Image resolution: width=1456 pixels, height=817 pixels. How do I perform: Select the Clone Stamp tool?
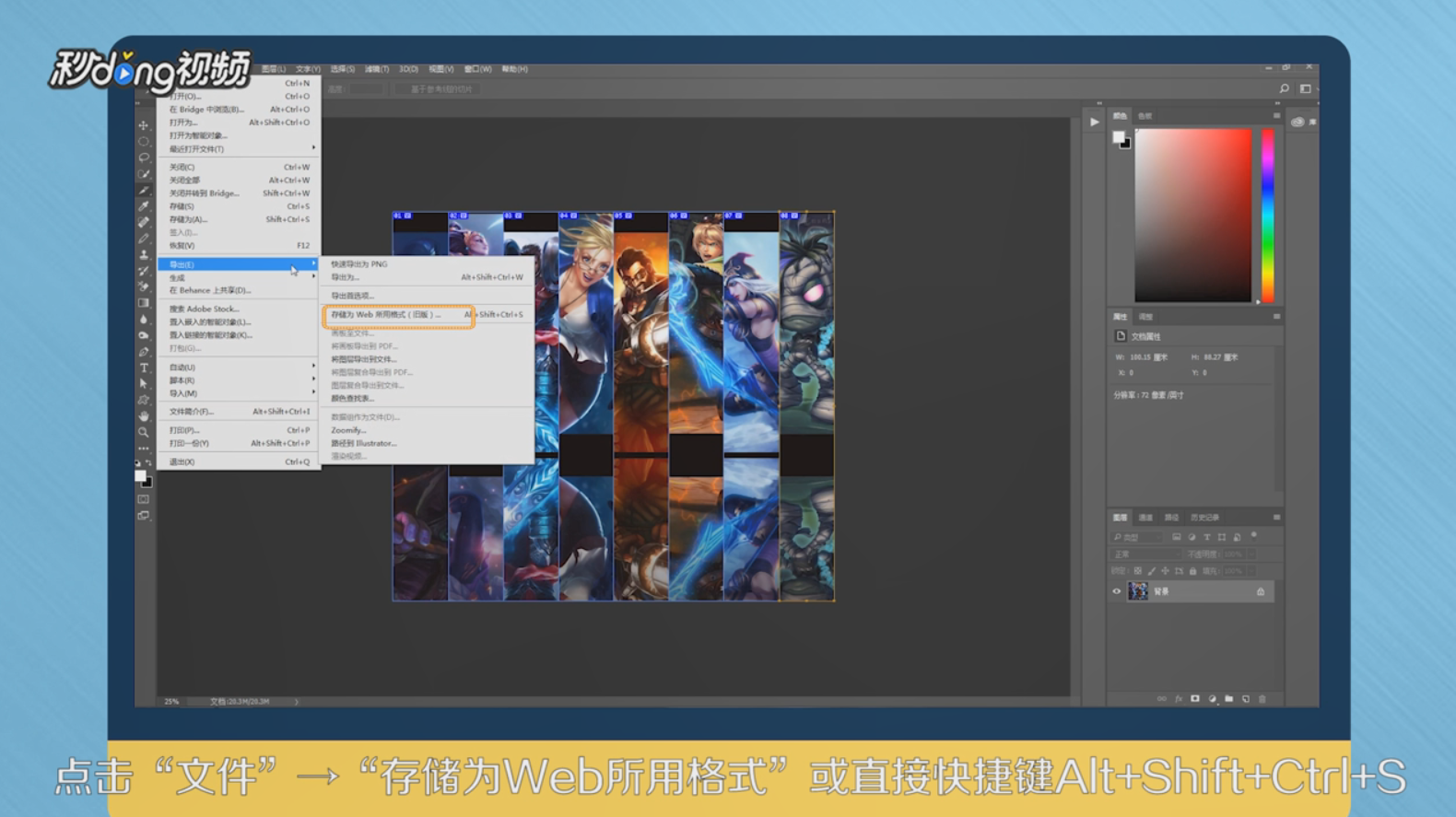144,254
